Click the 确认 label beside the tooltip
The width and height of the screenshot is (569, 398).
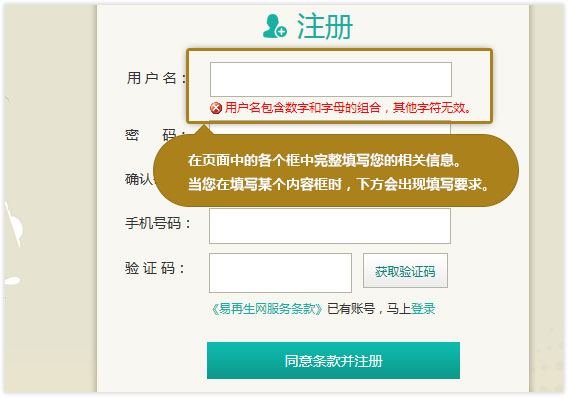coord(139,179)
